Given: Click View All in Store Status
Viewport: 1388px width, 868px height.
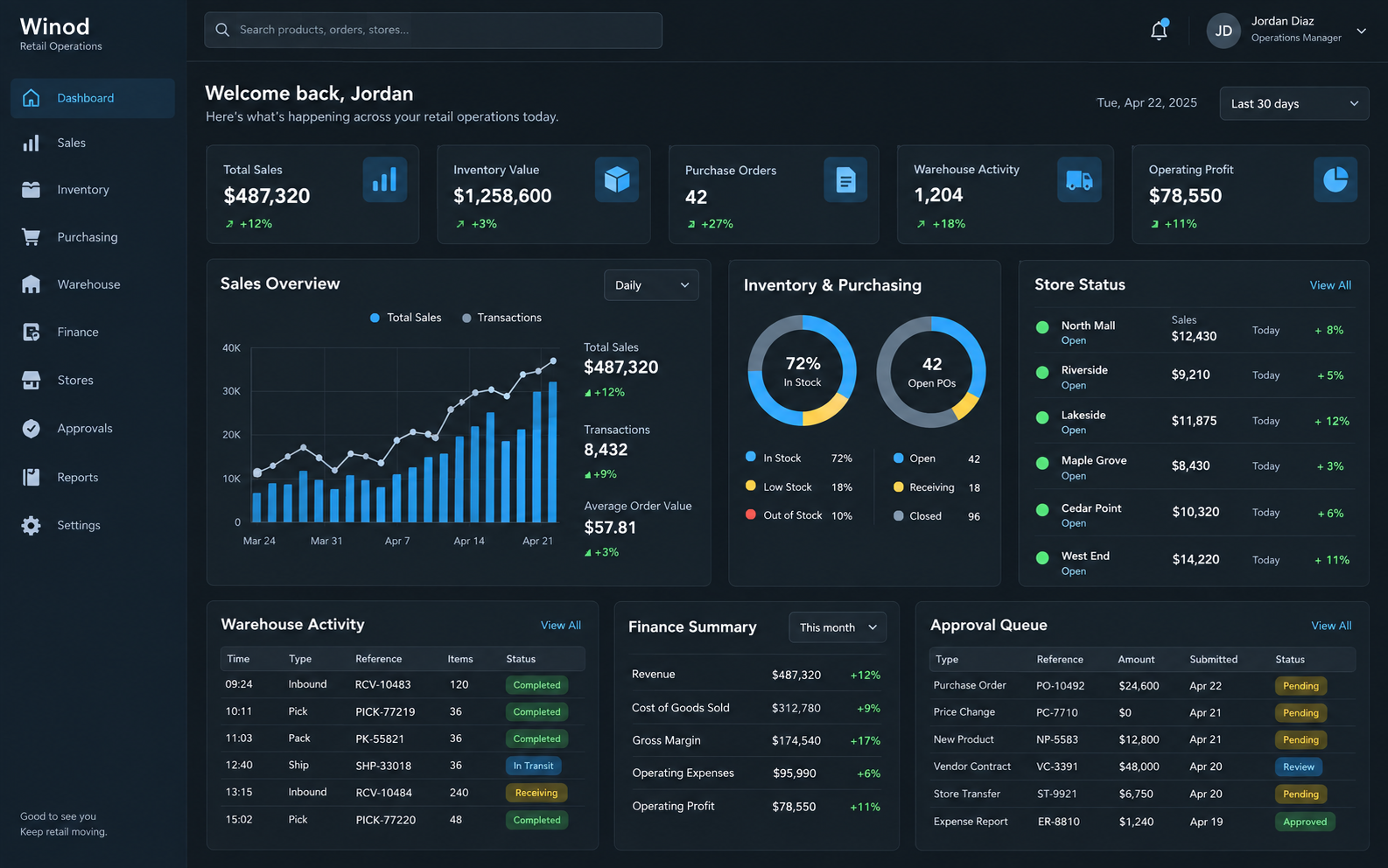Looking at the screenshot, I should tap(1330, 285).
